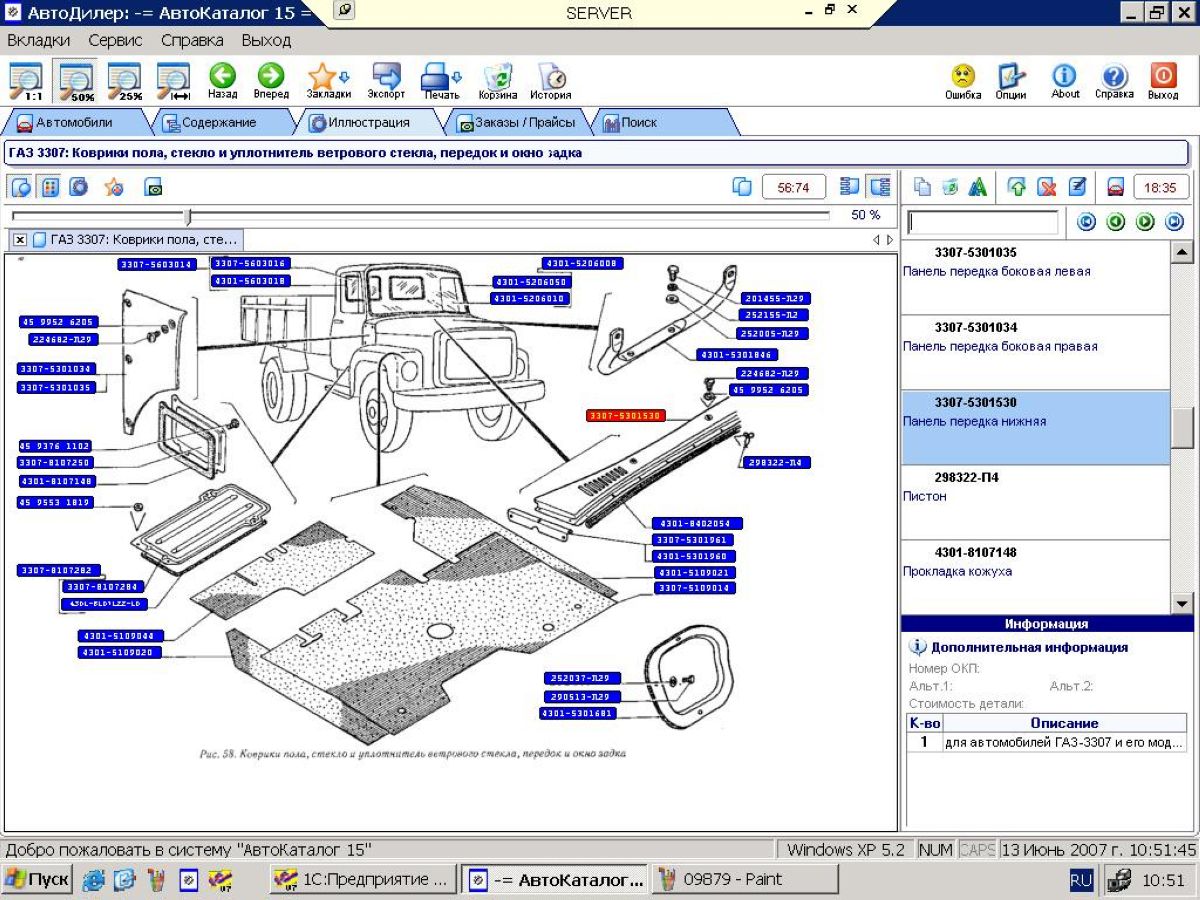The image size is (1200, 900).
Task: Click the zoom slider handle at 50 %
Action: [x=187, y=216]
